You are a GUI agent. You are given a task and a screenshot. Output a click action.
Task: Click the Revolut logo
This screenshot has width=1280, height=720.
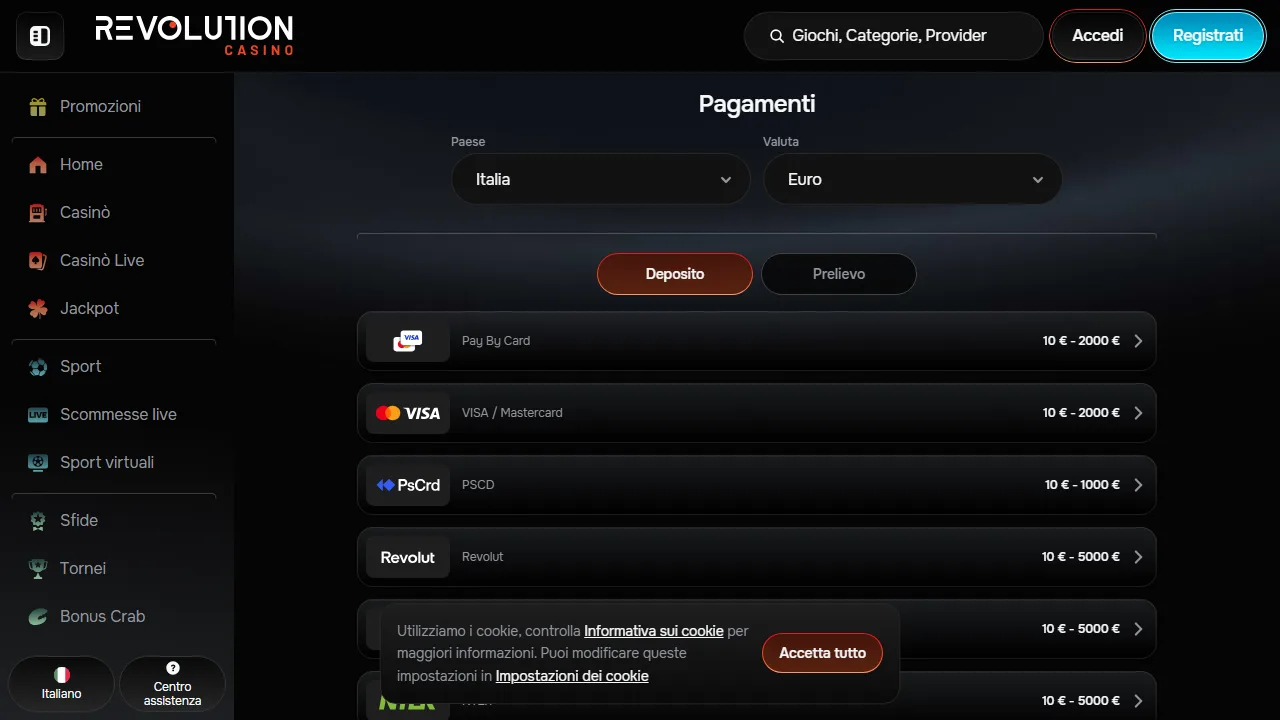pyautogui.click(x=408, y=557)
